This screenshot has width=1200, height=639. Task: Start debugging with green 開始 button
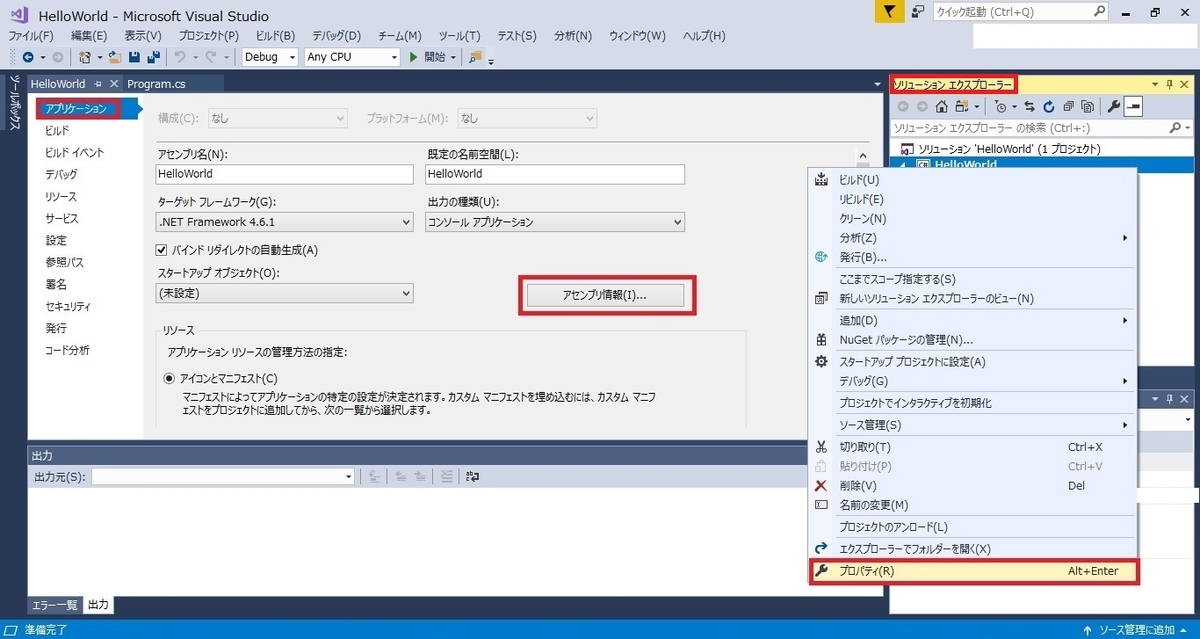pyautogui.click(x=428, y=57)
